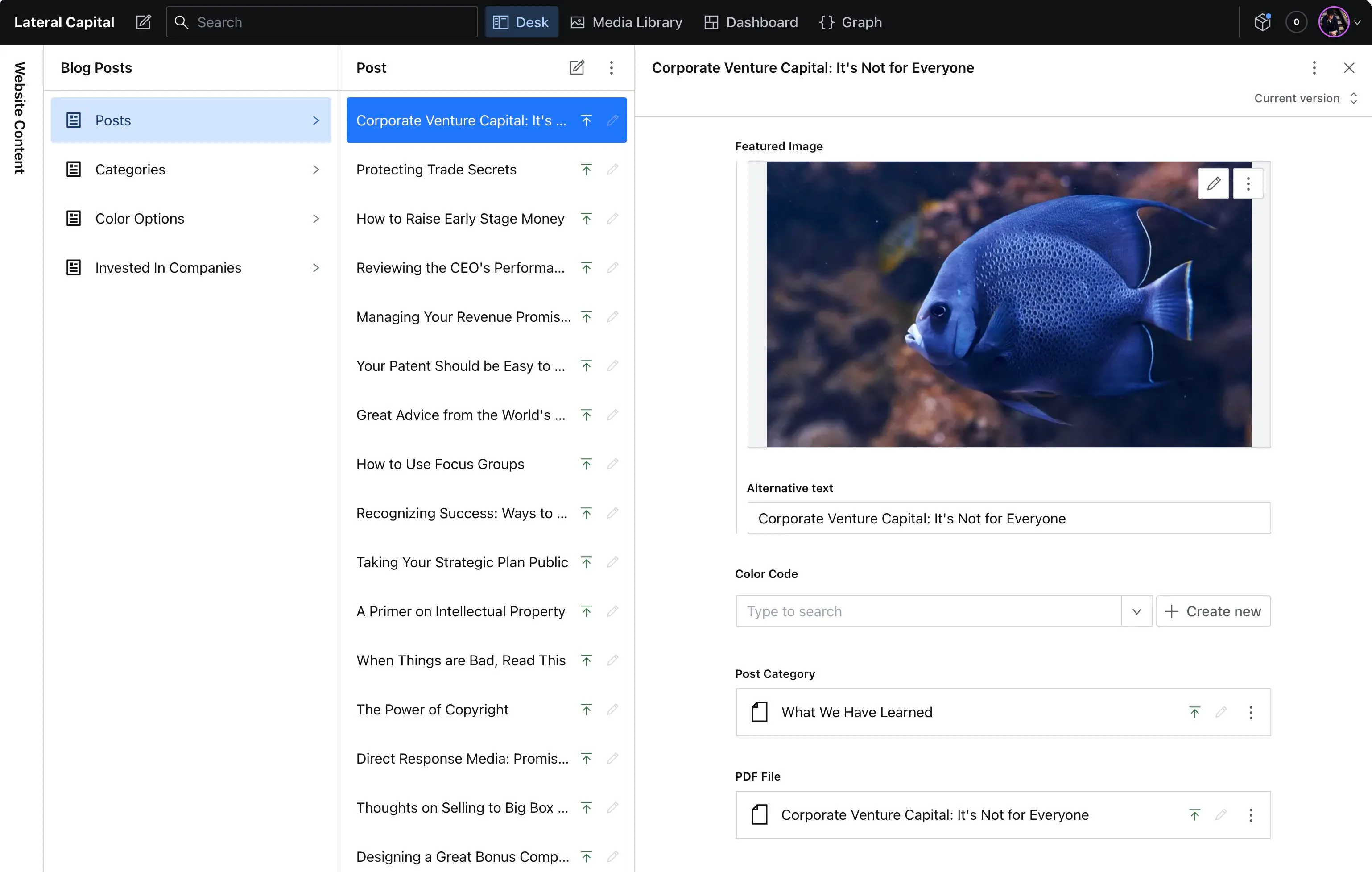The height and width of the screenshot is (872, 1372).
Task: Open the Post pane three-dot menu
Action: (612, 68)
